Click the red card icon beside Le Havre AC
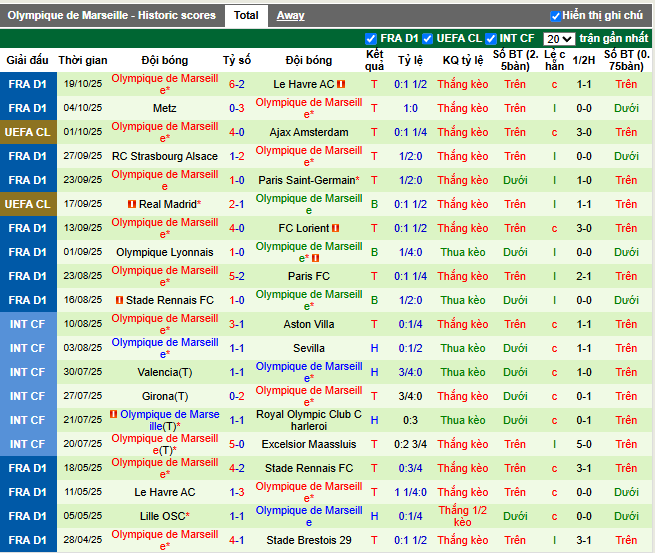Viewport: 655px width, 553px height. click(341, 84)
